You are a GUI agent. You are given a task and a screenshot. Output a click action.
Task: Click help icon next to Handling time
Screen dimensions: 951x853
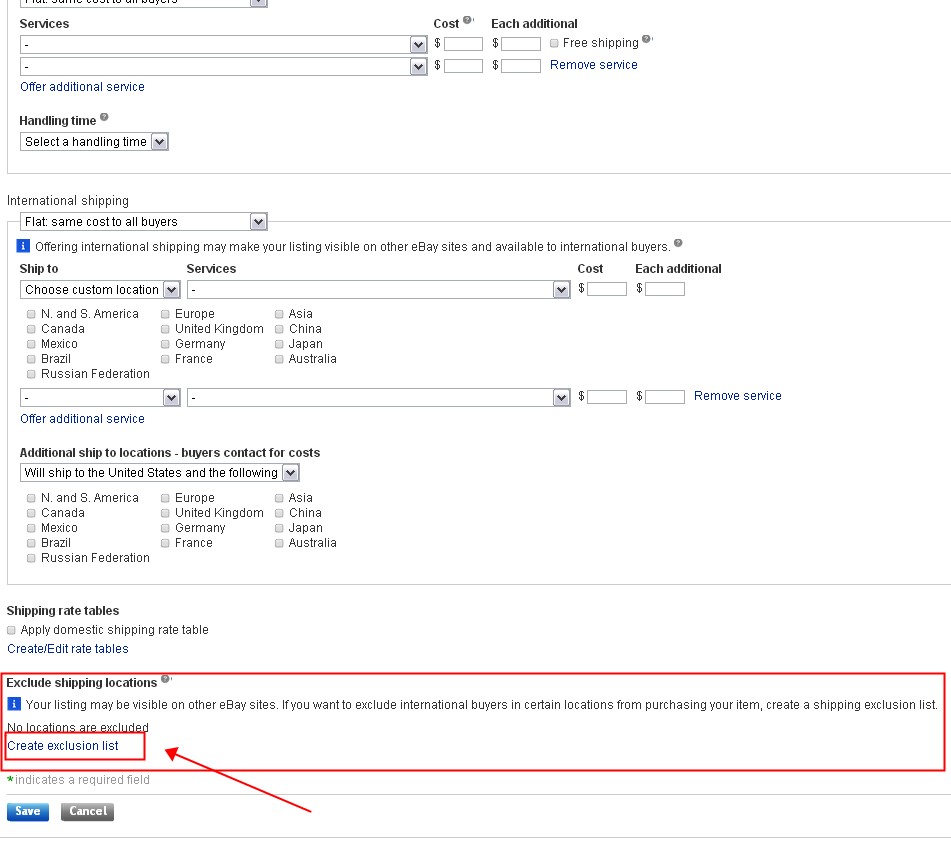point(104,118)
